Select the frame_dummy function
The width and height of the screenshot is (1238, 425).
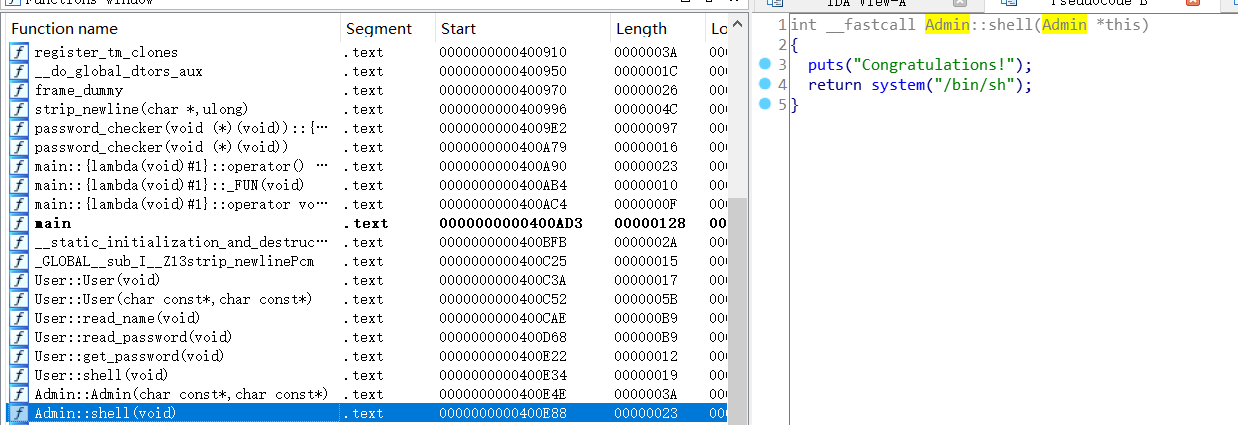(78, 90)
